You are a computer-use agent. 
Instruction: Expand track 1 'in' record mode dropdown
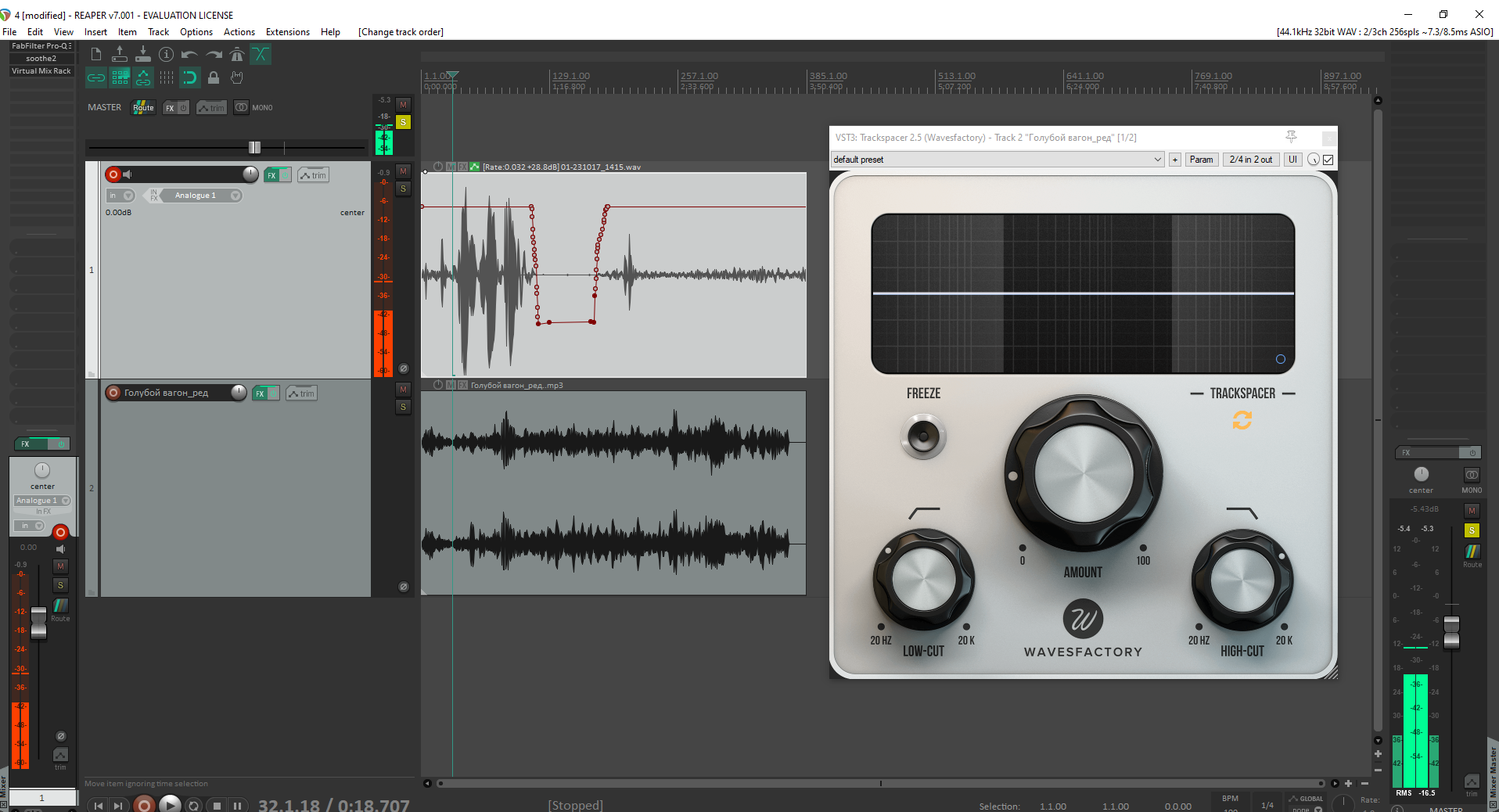(x=120, y=196)
